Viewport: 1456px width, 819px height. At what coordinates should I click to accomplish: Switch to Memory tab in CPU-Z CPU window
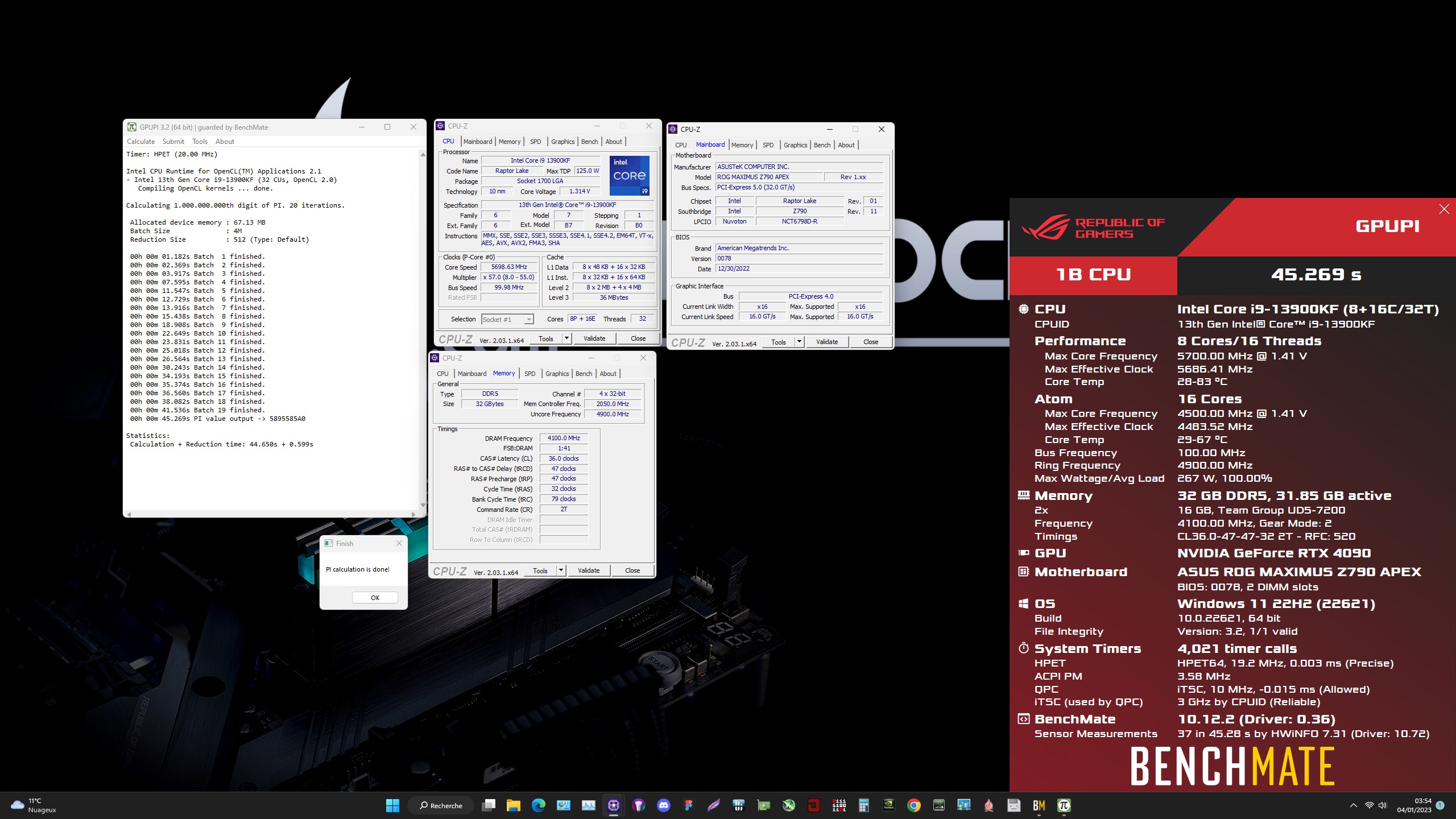509,142
